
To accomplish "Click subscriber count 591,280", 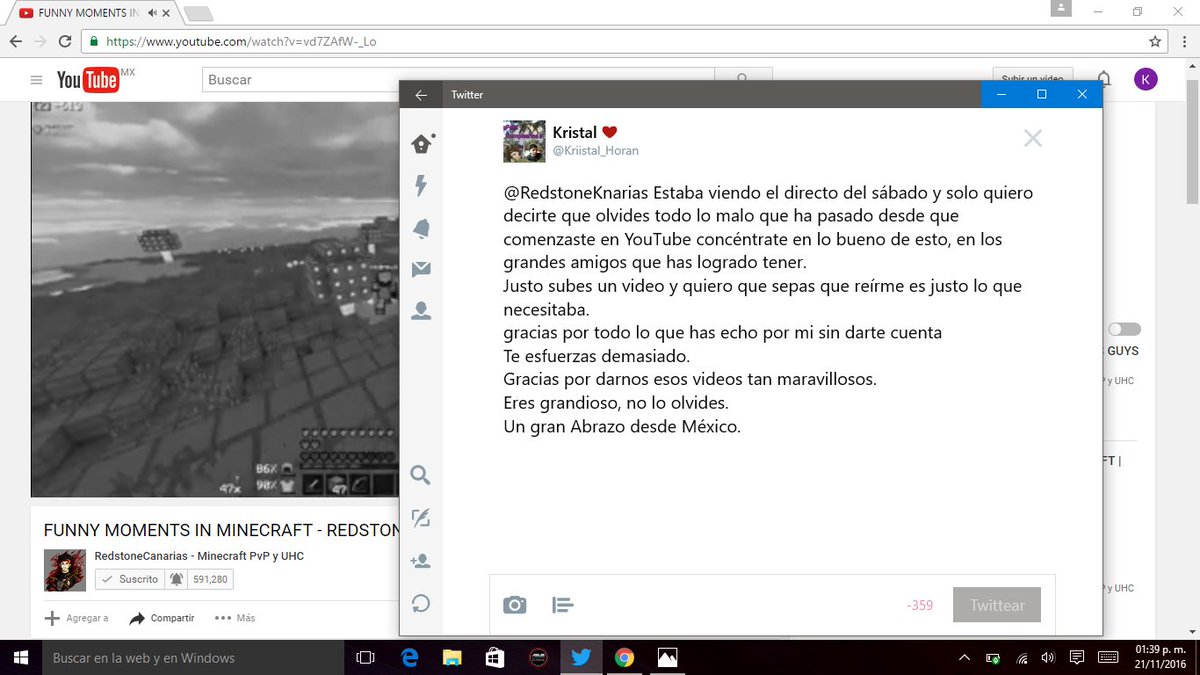I will [x=211, y=579].
